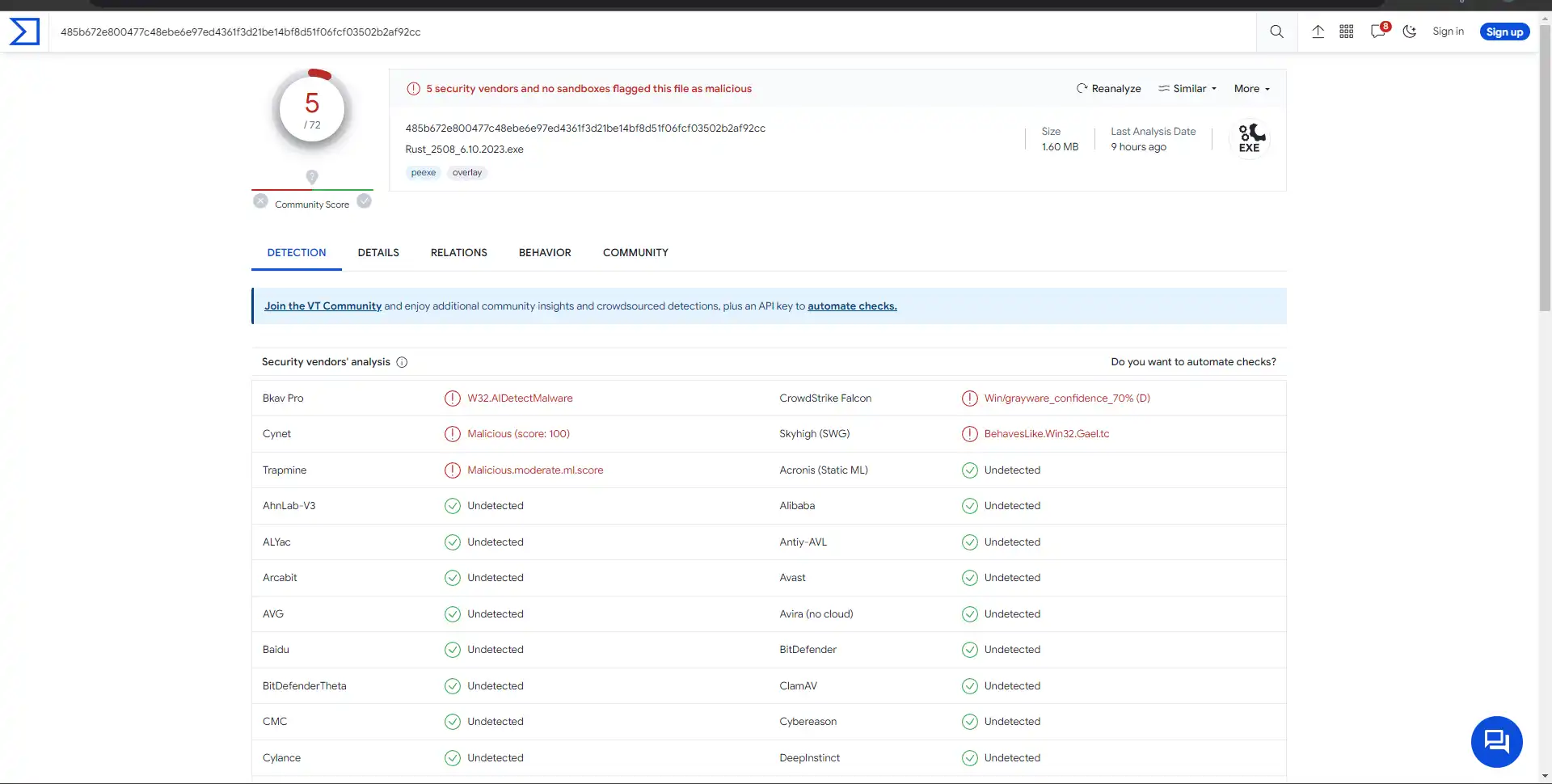This screenshot has width=1552, height=784.
Task: Click the EXE file type icon
Action: pyautogui.click(x=1250, y=139)
